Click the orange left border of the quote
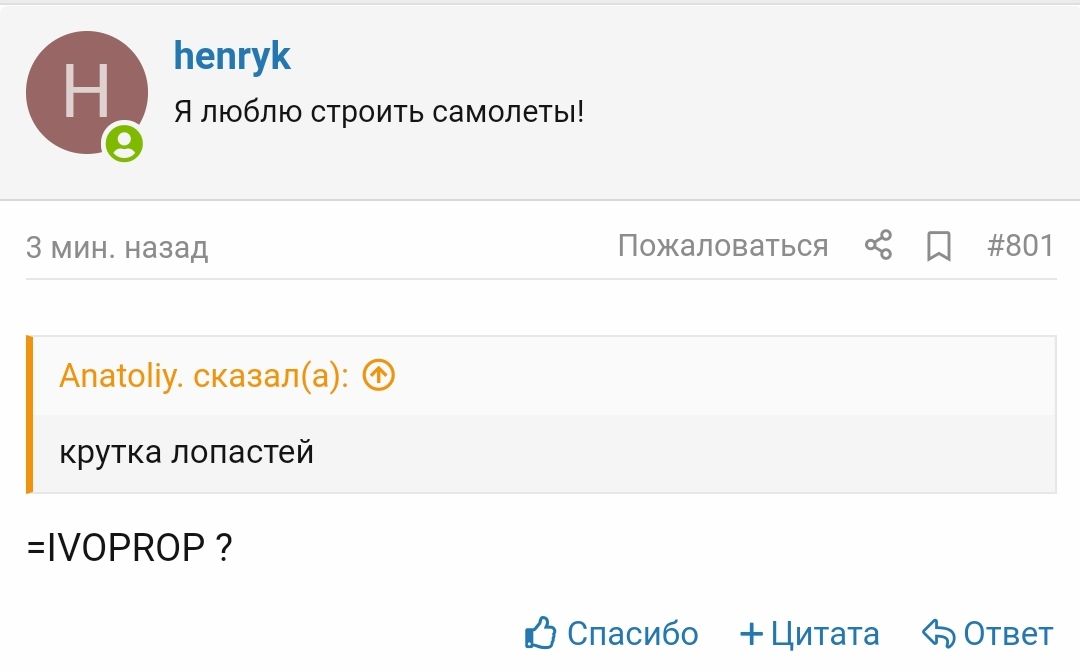This screenshot has width=1080, height=672. click(x=30, y=414)
